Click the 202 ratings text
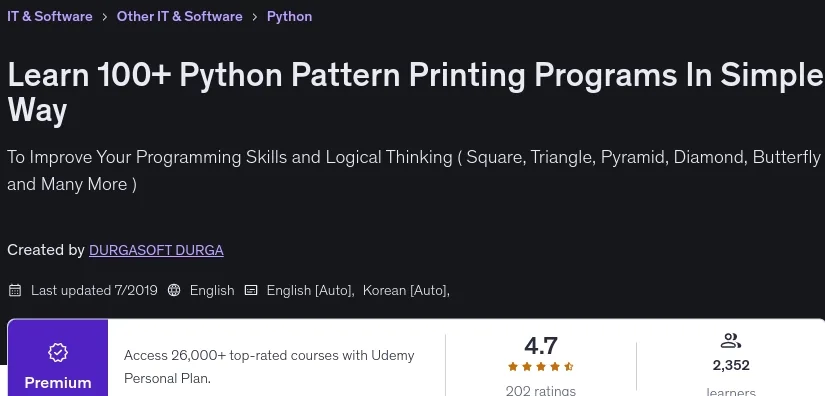The width and height of the screenshot is (825, 396). (540, 391)
